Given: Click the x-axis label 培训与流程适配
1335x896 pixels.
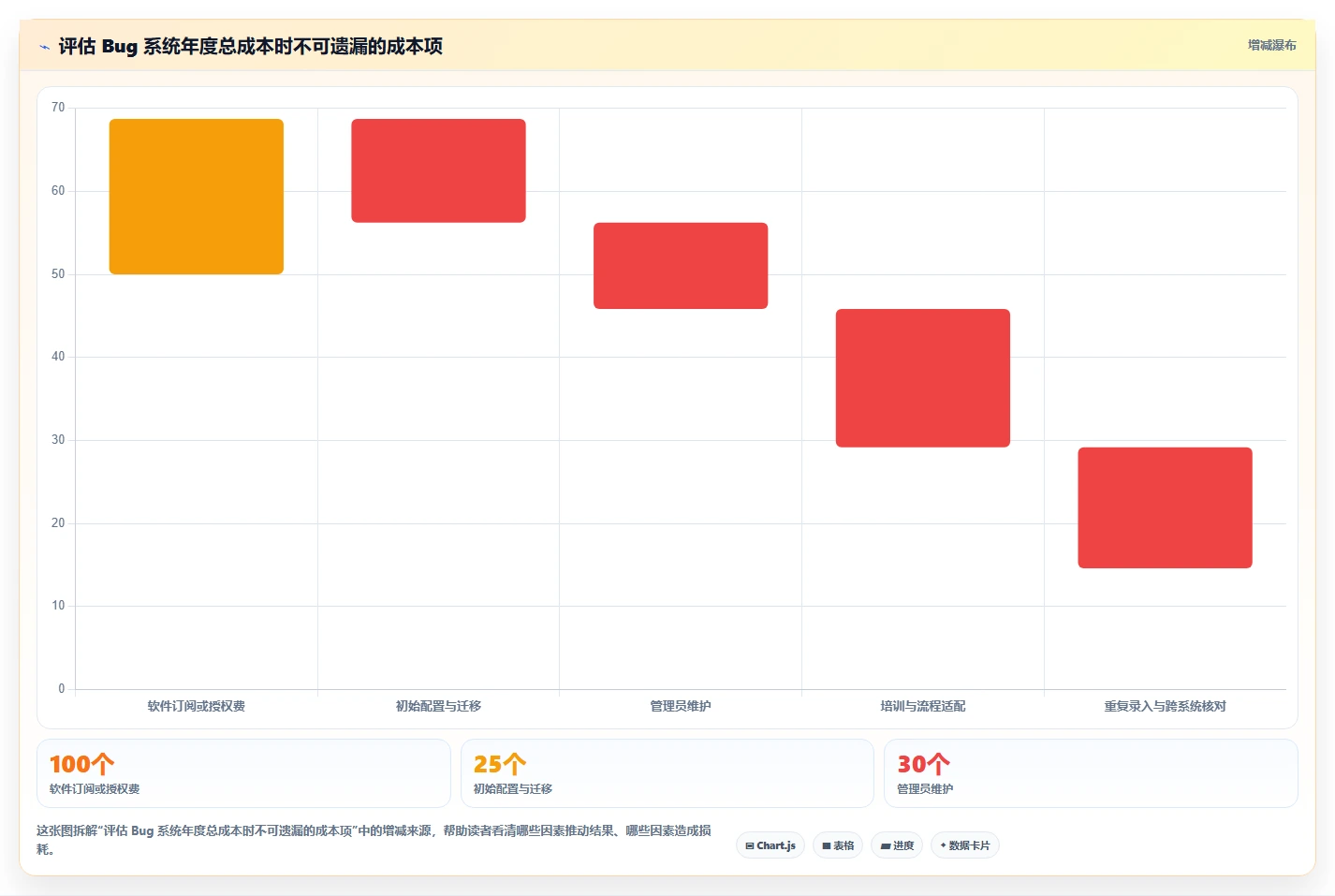Looking at the screenshot, I should pos(923,706).
